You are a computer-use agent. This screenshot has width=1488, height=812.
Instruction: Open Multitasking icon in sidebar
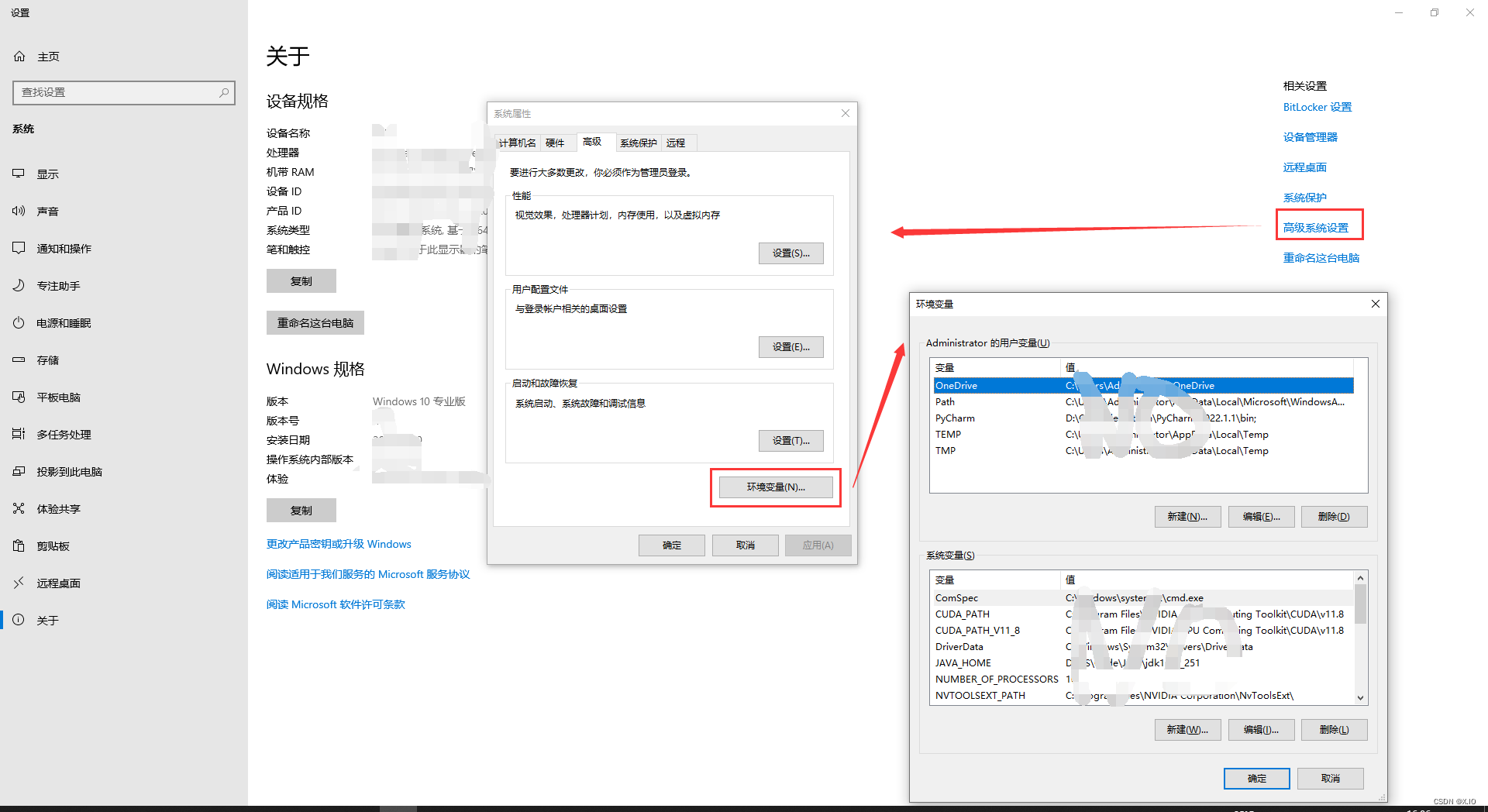tap(19, 434)
